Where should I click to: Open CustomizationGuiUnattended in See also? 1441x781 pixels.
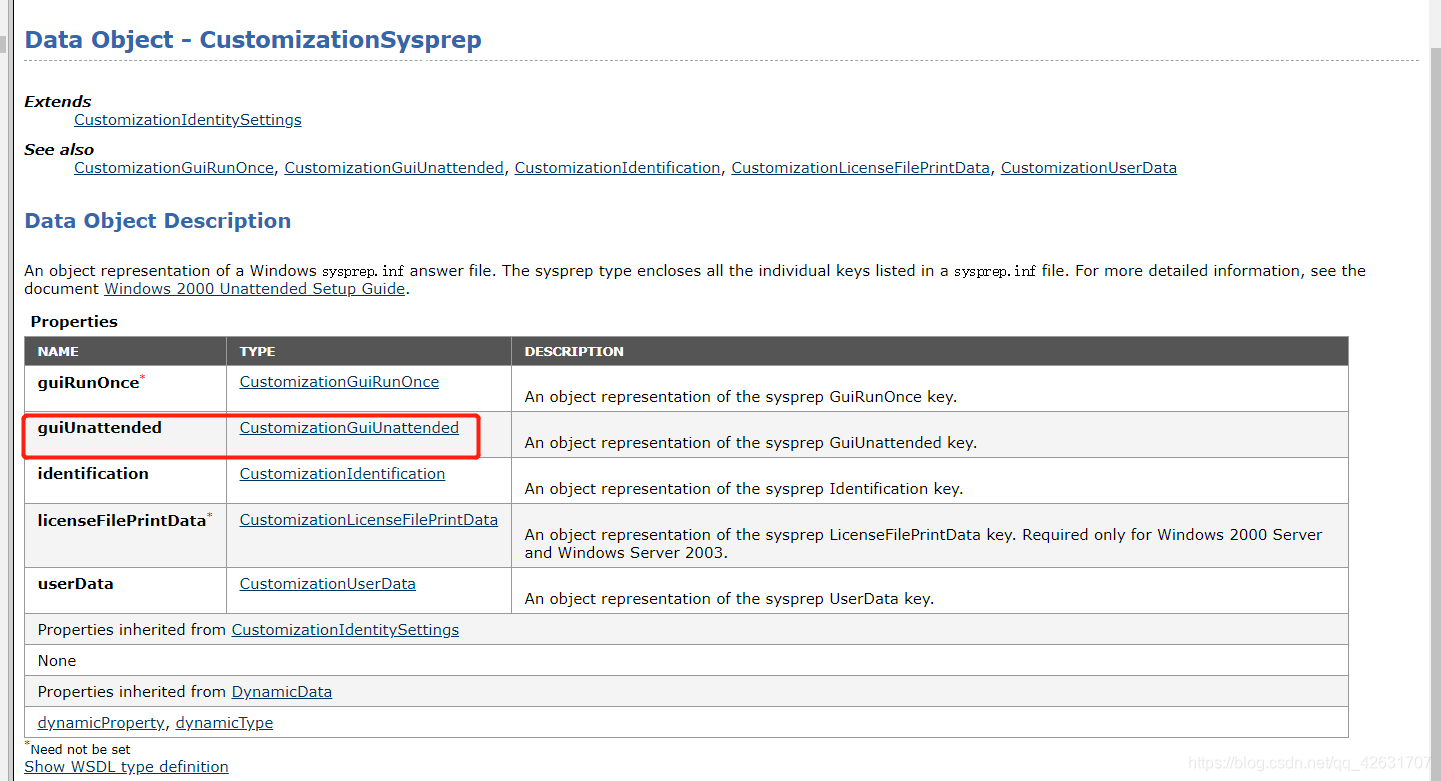click(x=394, y=168)
